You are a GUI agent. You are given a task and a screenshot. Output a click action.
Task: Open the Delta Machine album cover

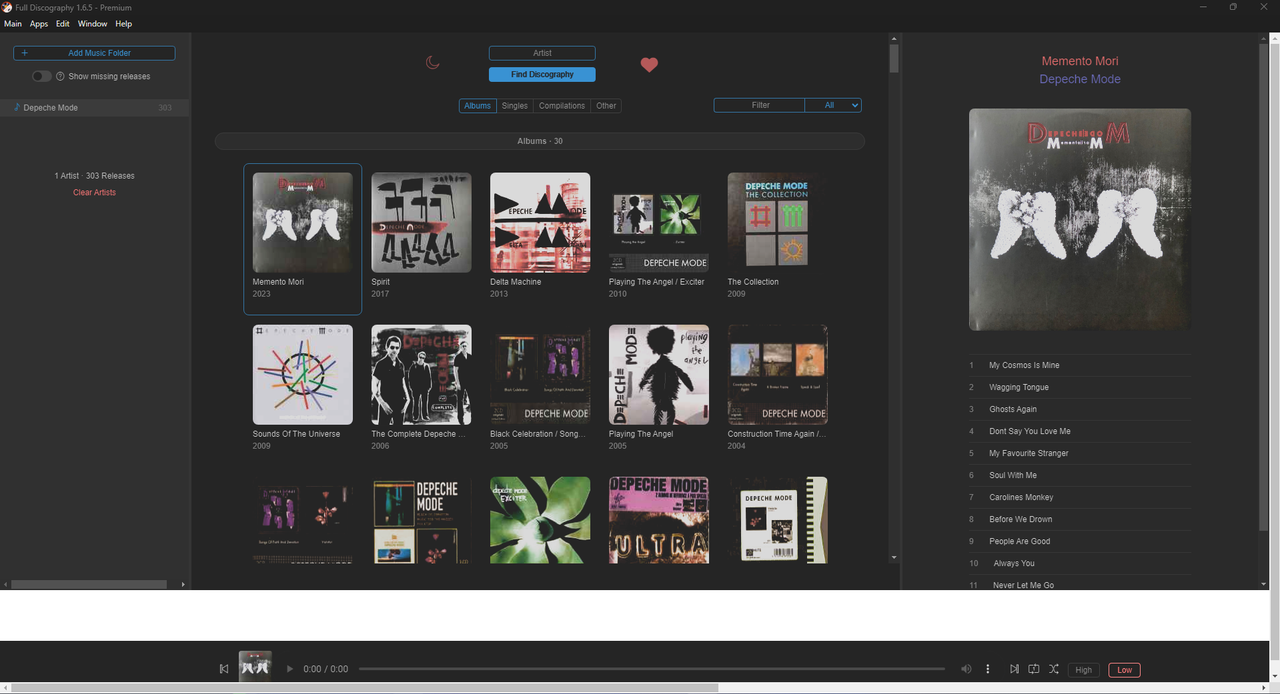(540, 222)
